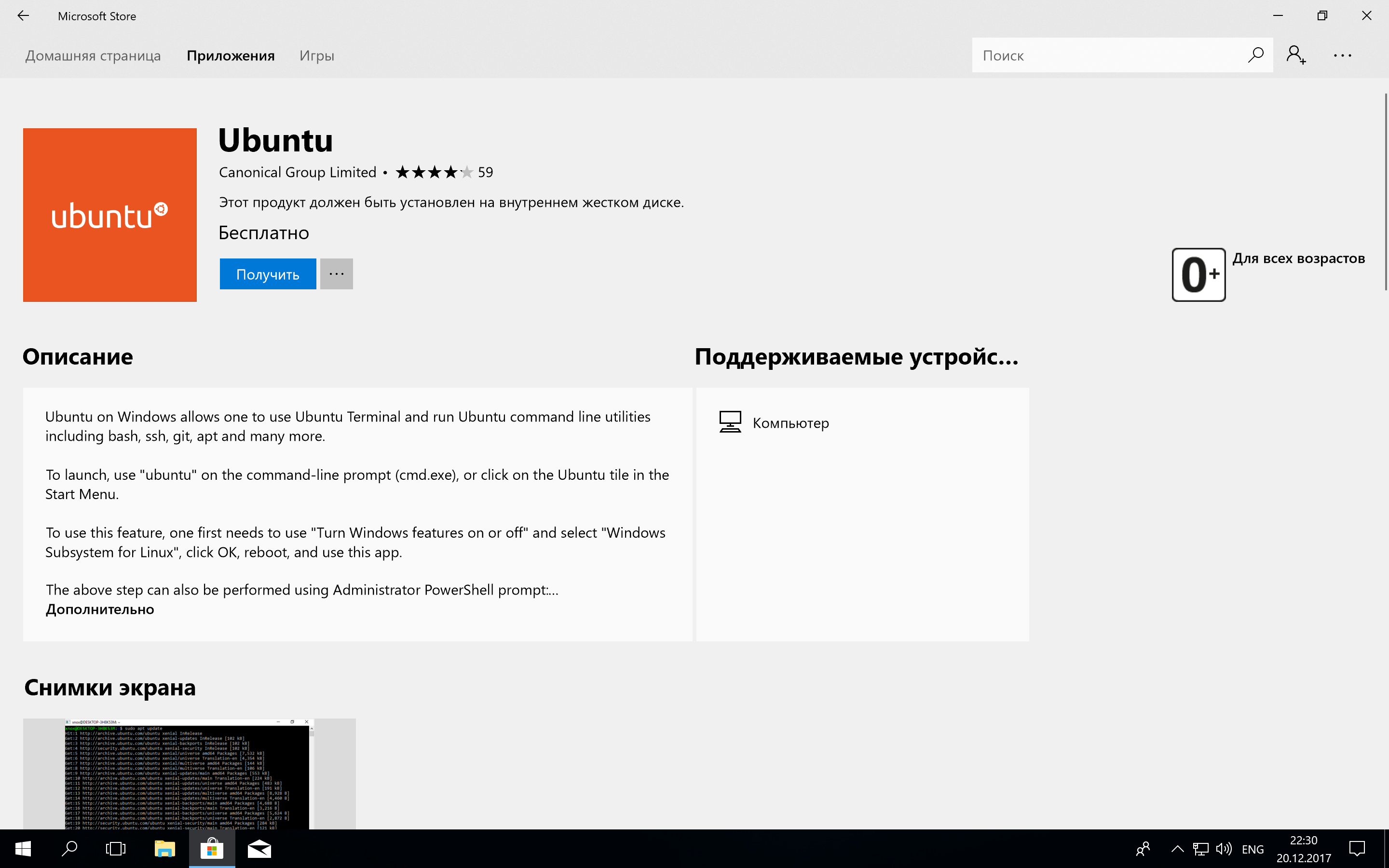
Task: Open the Игры tab
Action: (x=317, y=55)
